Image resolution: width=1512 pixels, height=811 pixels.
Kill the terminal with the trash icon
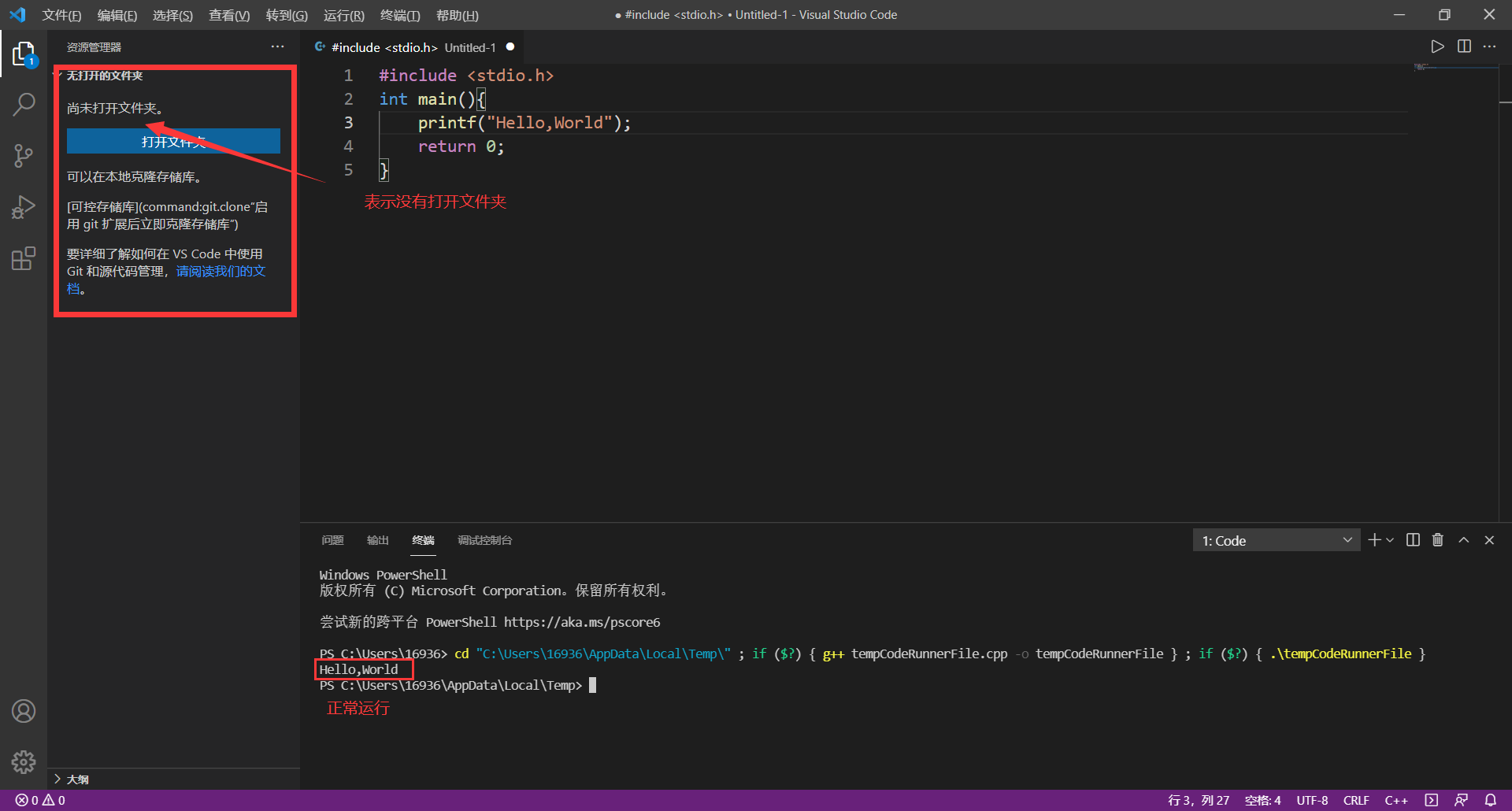tap(1437, 540)
